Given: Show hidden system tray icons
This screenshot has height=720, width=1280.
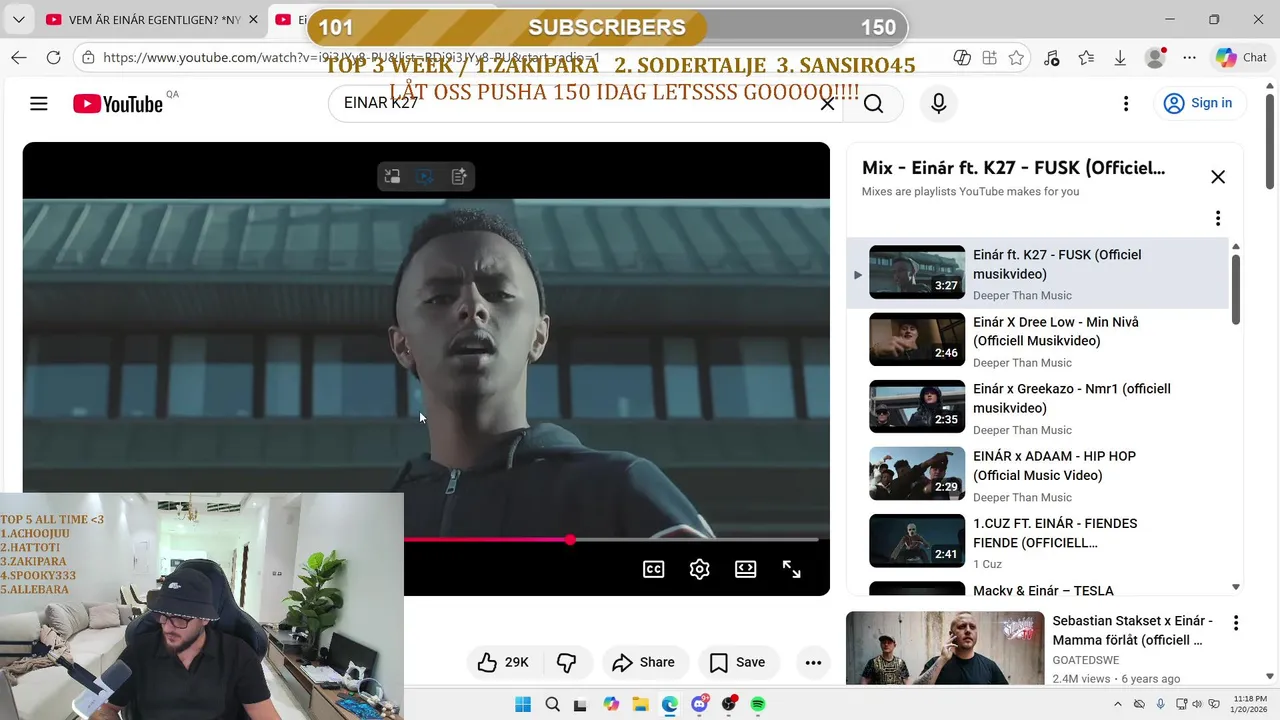Looking at the screenshot, I should tap(1119, 704).
